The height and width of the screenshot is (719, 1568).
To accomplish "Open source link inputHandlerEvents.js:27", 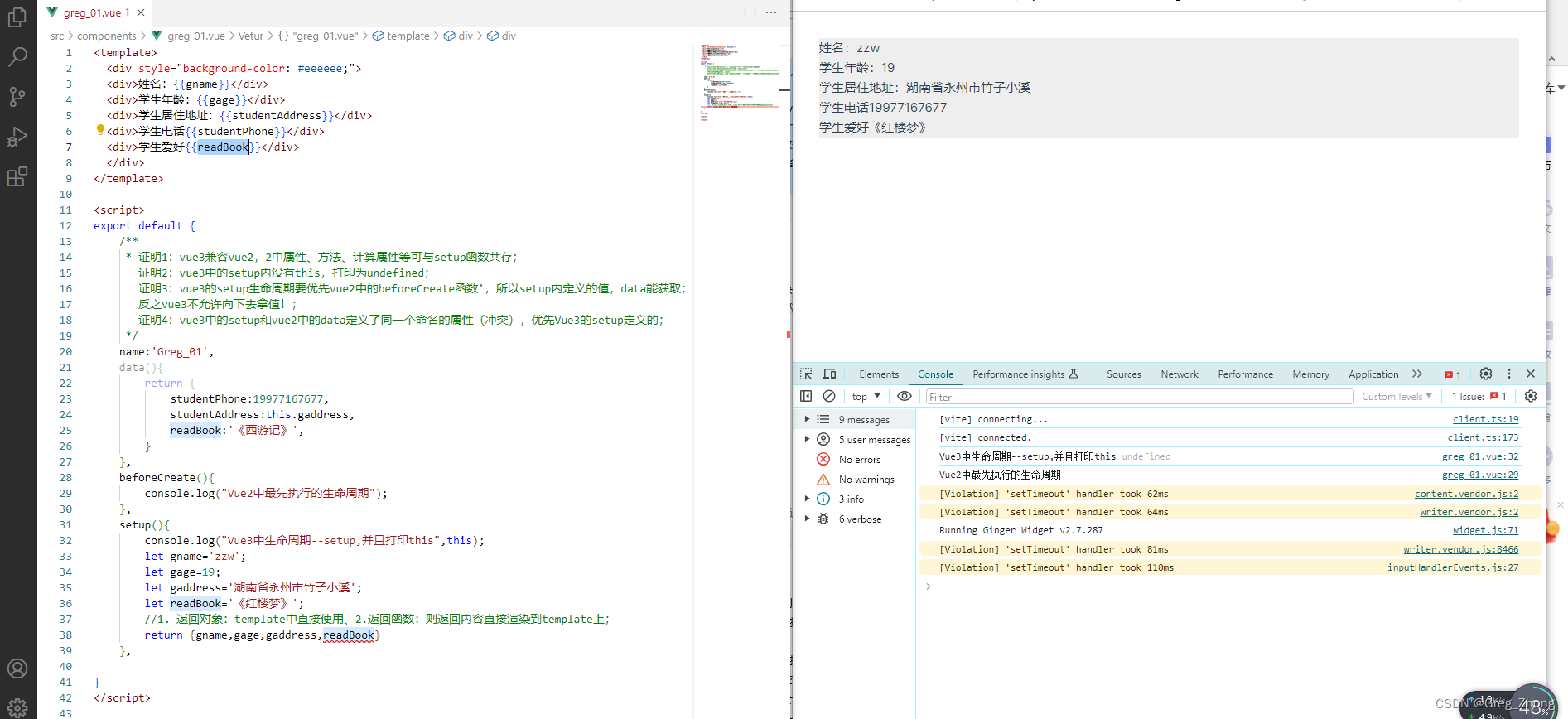I will click(1453, 567).
